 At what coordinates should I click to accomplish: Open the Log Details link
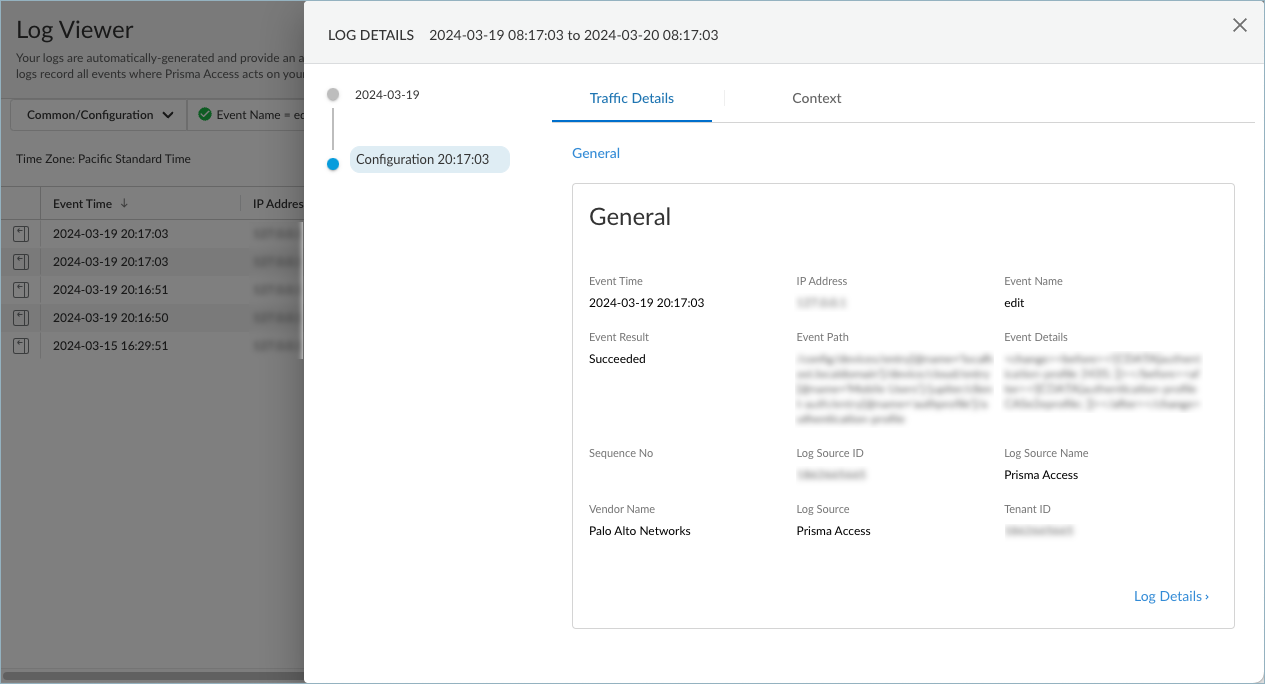[x=1170, y=596]
